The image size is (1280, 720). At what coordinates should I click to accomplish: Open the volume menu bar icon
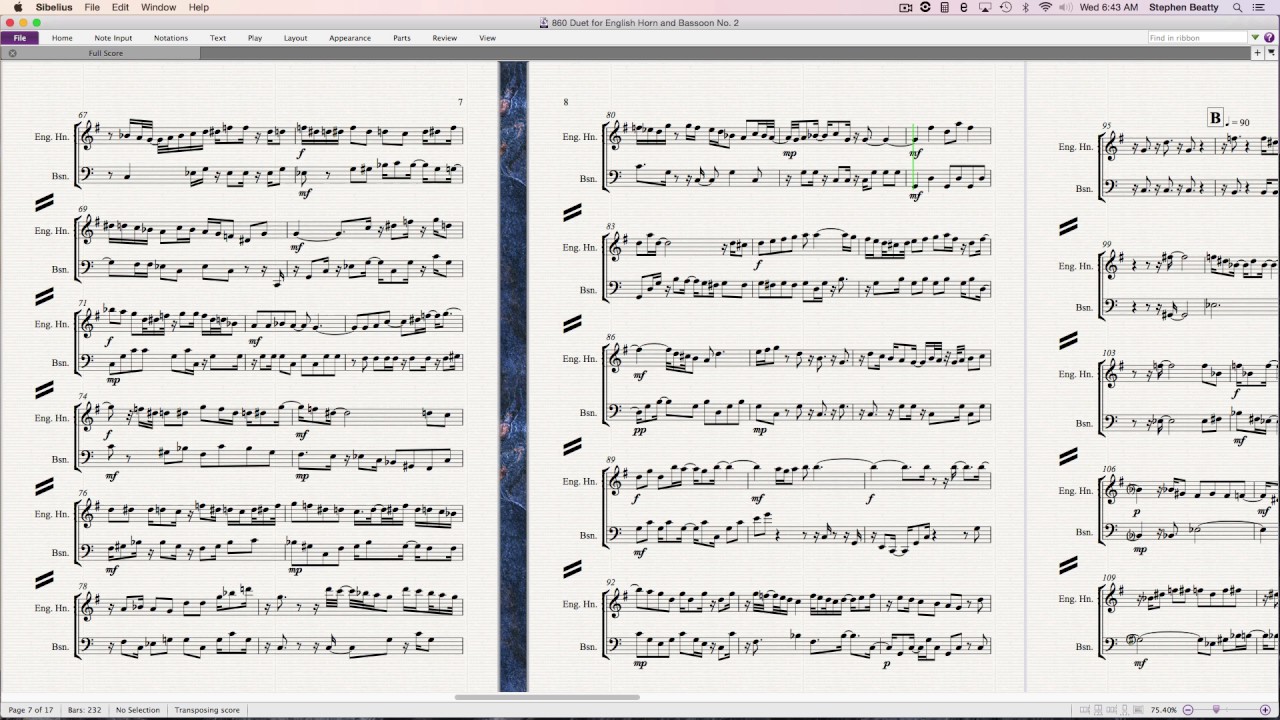1067,7
